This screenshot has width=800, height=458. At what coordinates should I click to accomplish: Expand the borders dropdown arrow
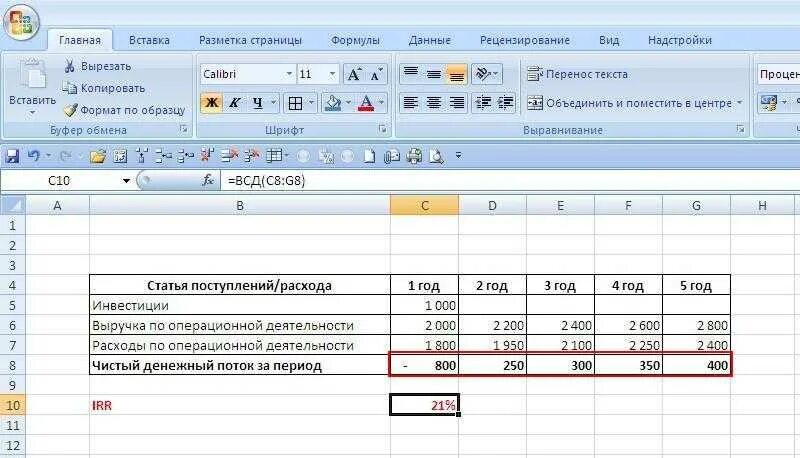point(311,104)
